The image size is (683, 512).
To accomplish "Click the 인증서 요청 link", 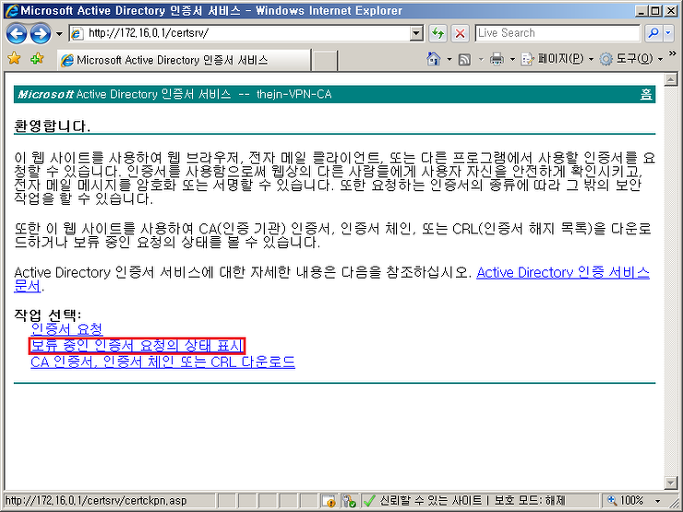I will click(x=67, y=329).
